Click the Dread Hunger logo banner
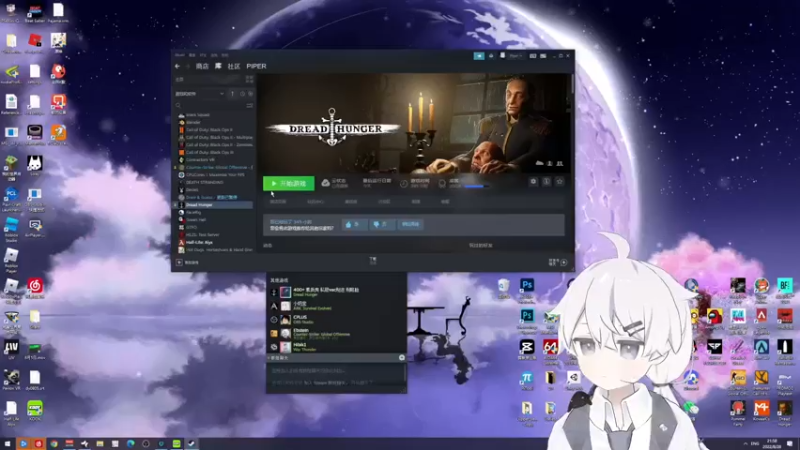Screen dimensions: 800x450 333,128
